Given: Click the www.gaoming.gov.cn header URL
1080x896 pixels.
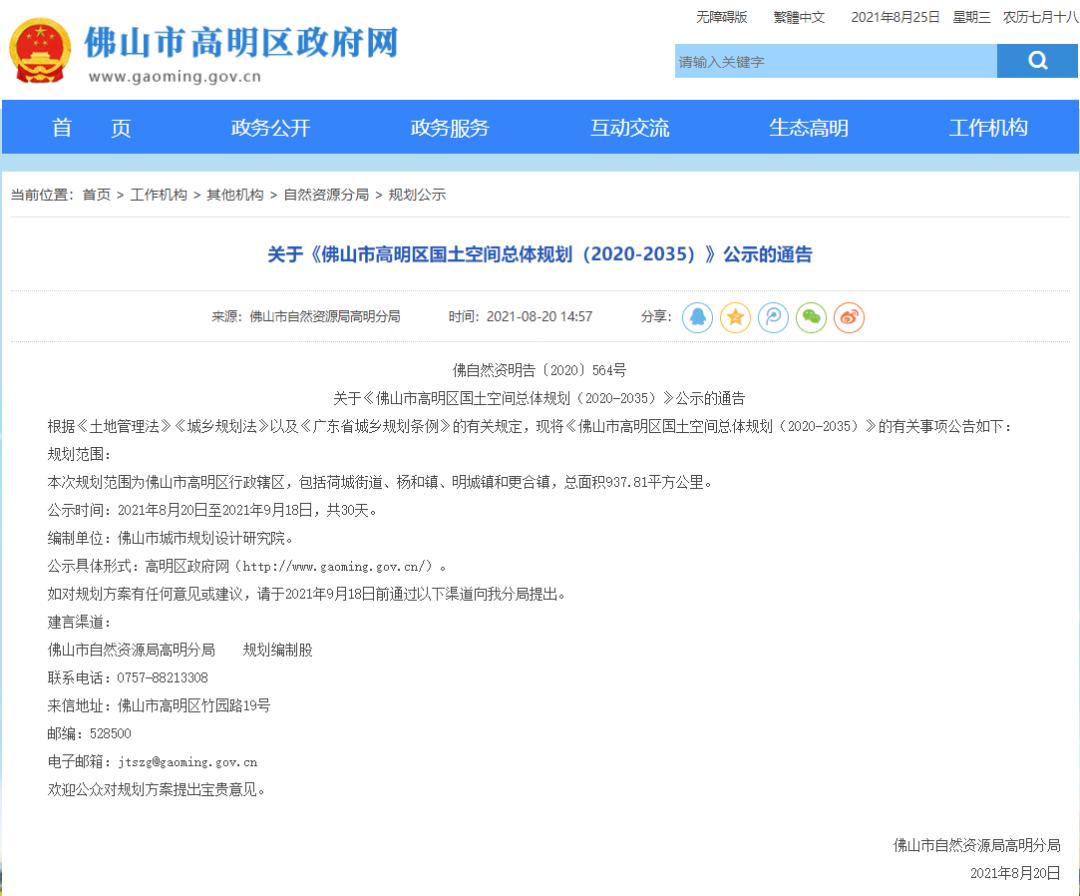Looking at the screenshot, I should click(x=175, y=76).
